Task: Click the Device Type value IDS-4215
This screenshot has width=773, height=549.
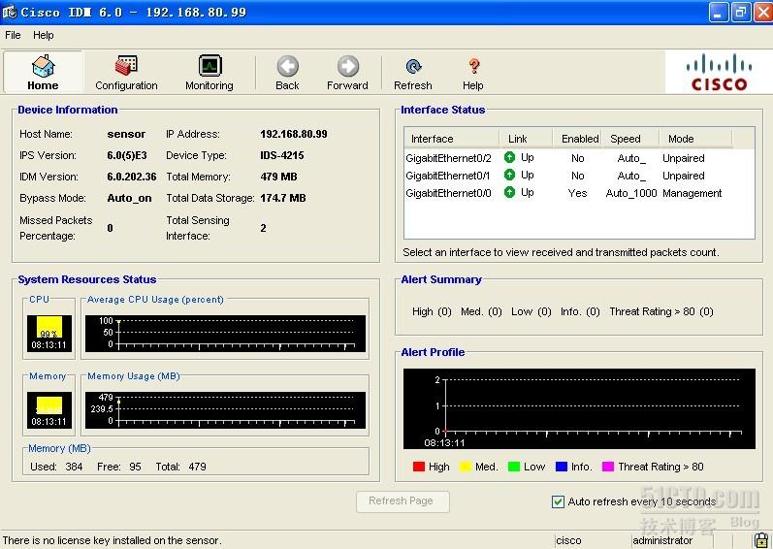Action: coord(282,155)
